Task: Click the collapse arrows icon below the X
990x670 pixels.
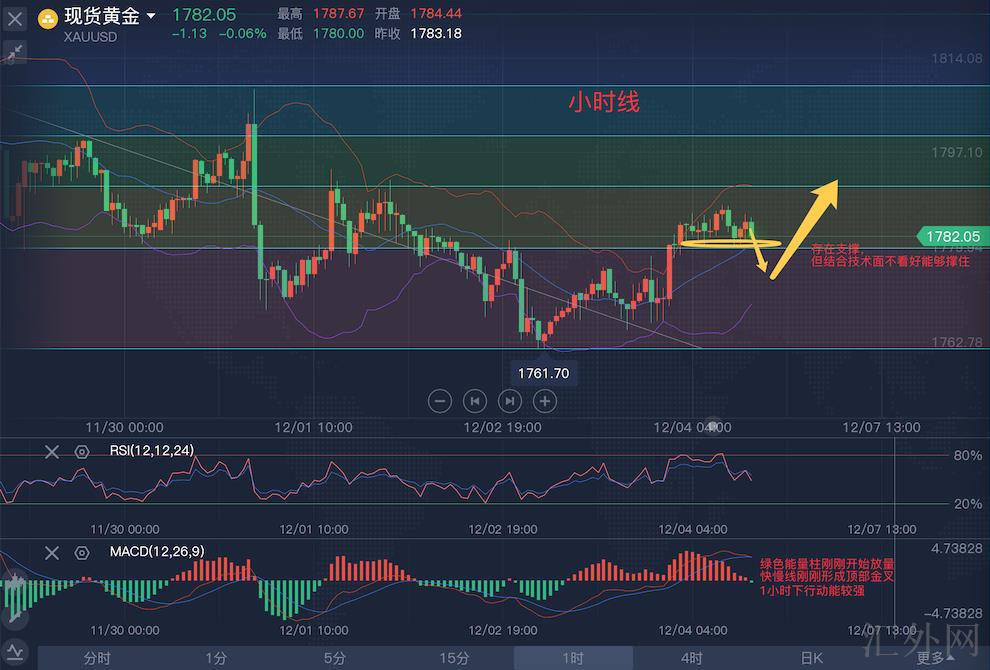Action: pos(15,52)
